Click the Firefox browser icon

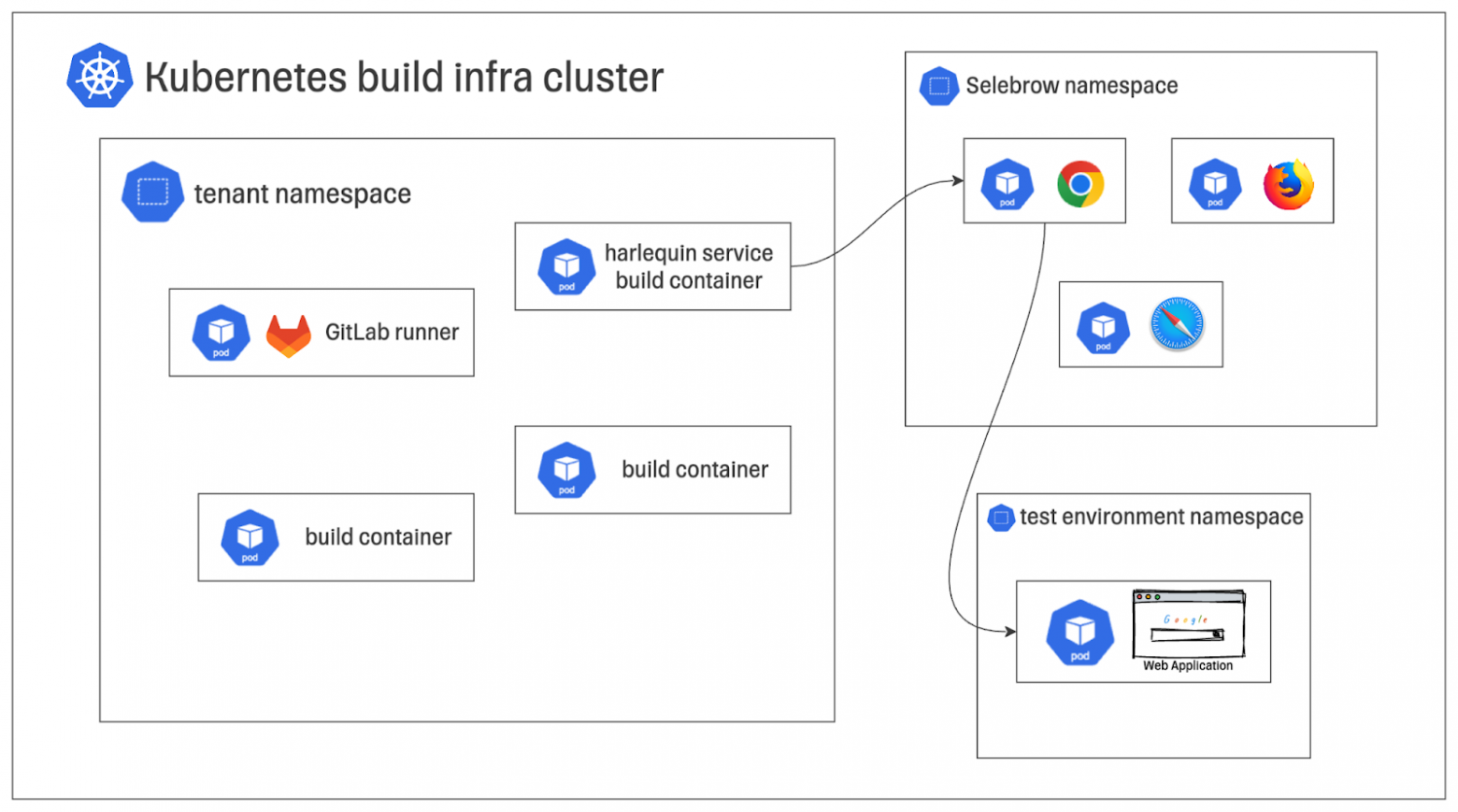1288,184
